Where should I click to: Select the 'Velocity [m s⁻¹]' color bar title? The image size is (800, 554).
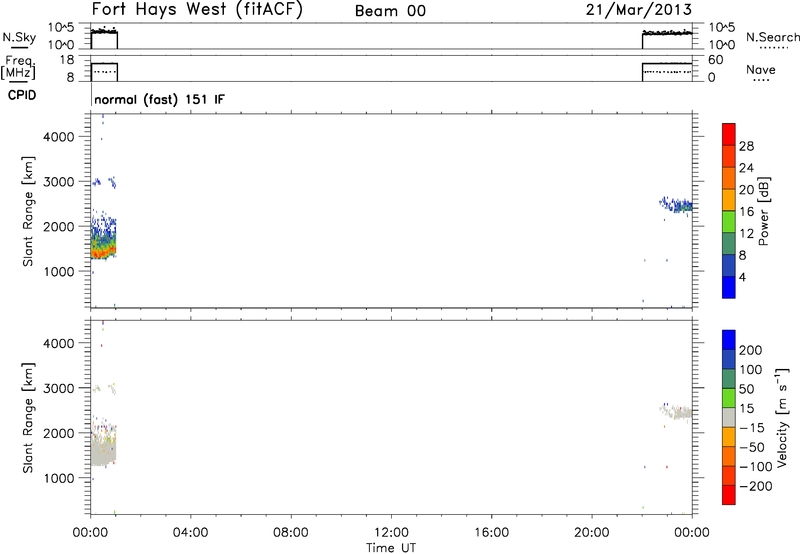click(782, 417)
